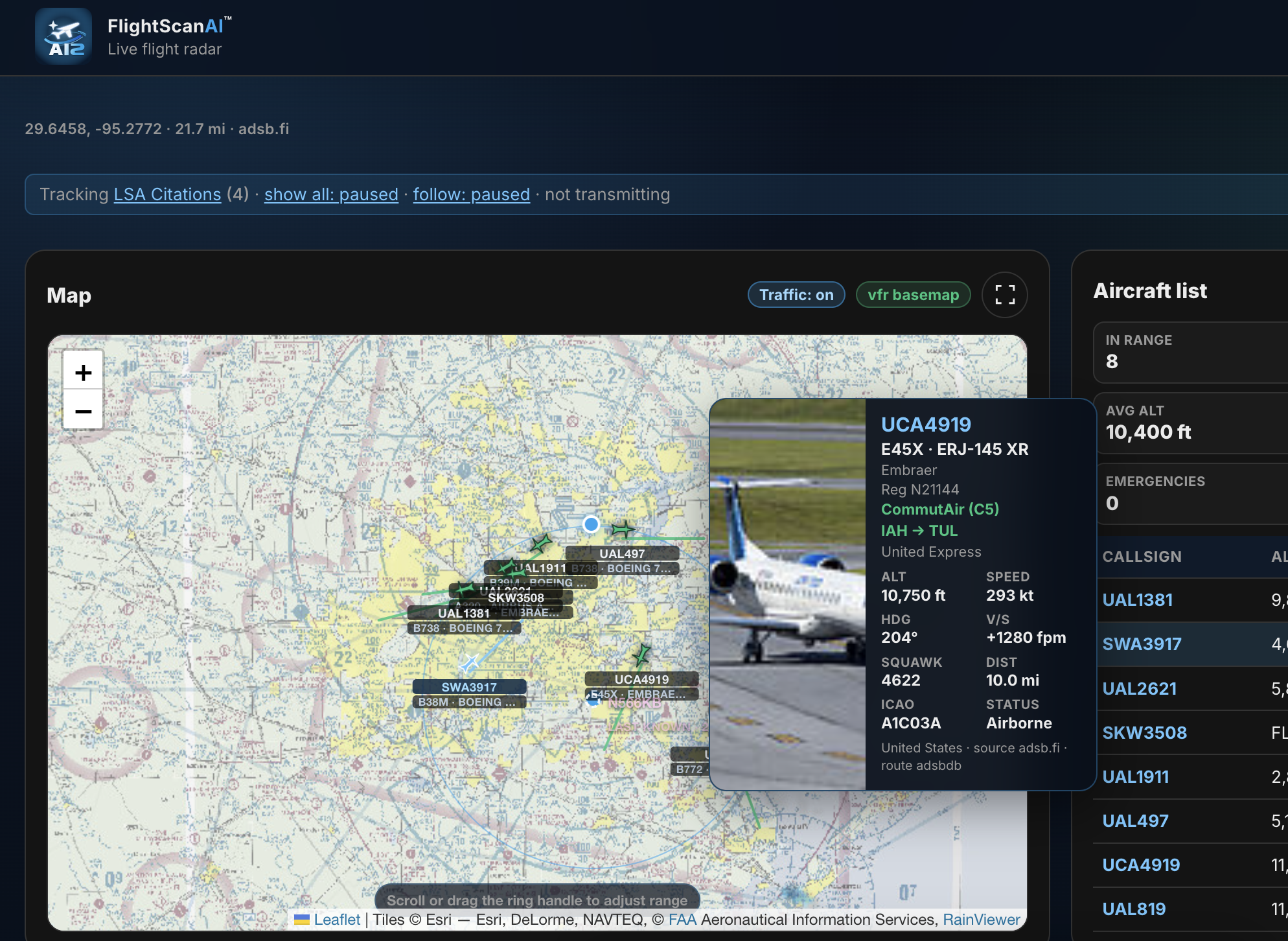
Task: Toggle the Traffic: on pill
Action: tap(796, 295)
